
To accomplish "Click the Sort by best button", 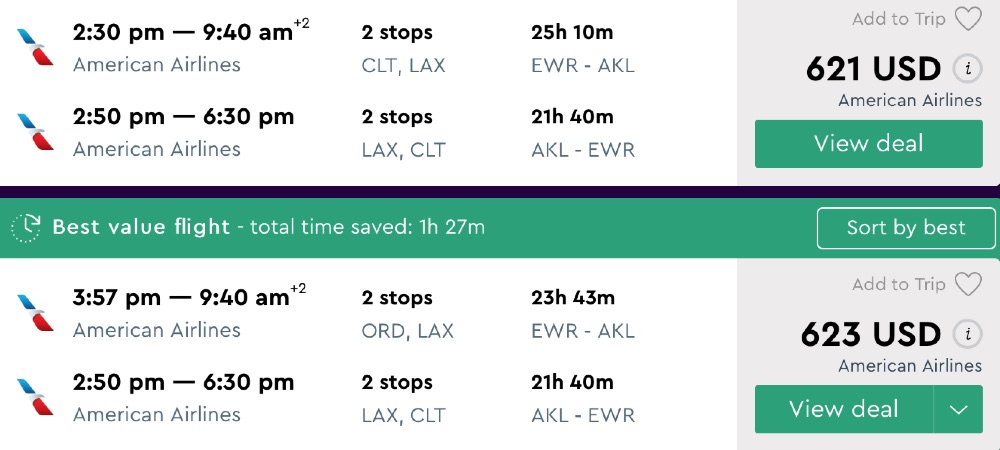I will [x=906, y=228].
